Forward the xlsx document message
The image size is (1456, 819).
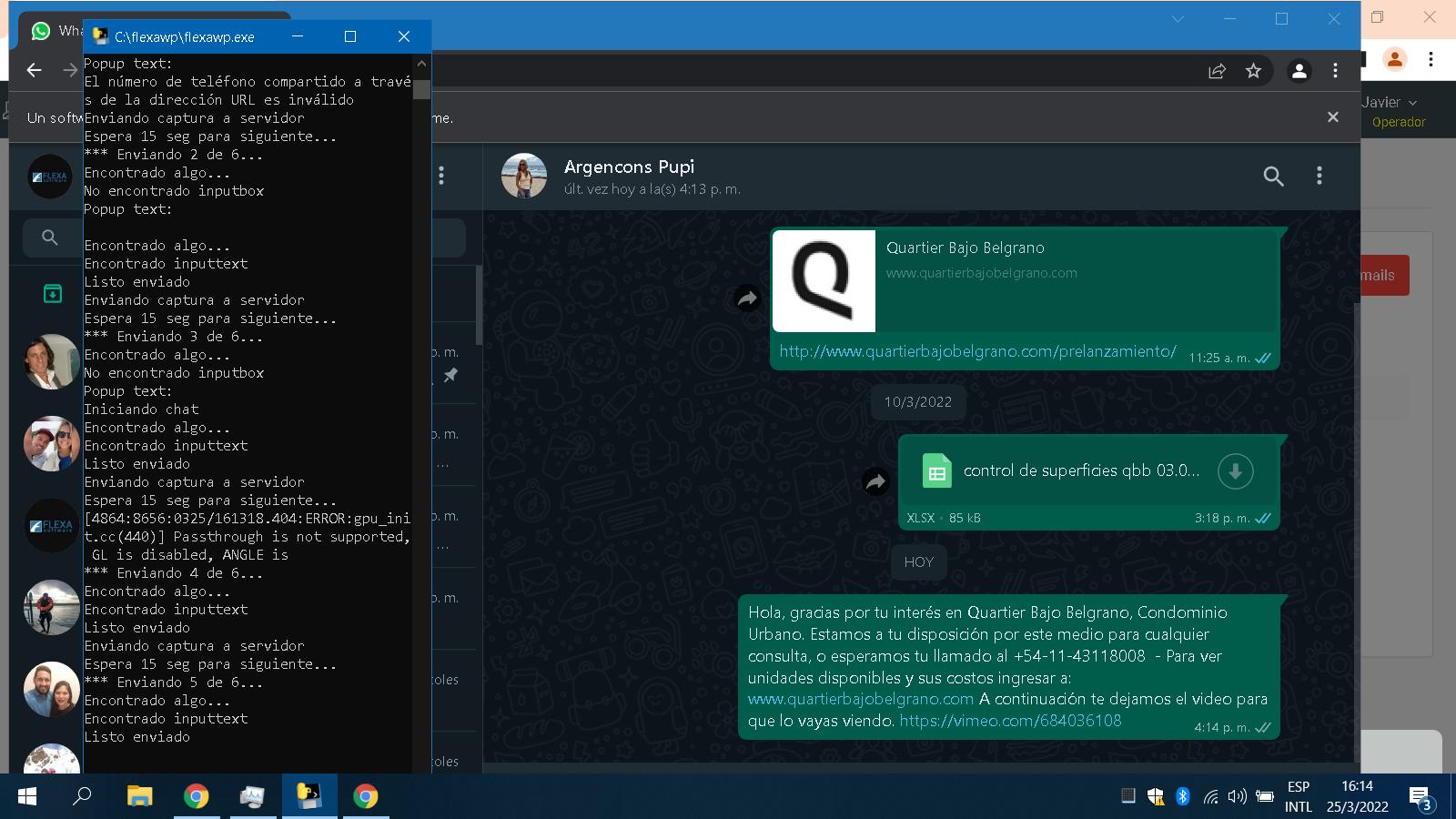tap(875, 481)
